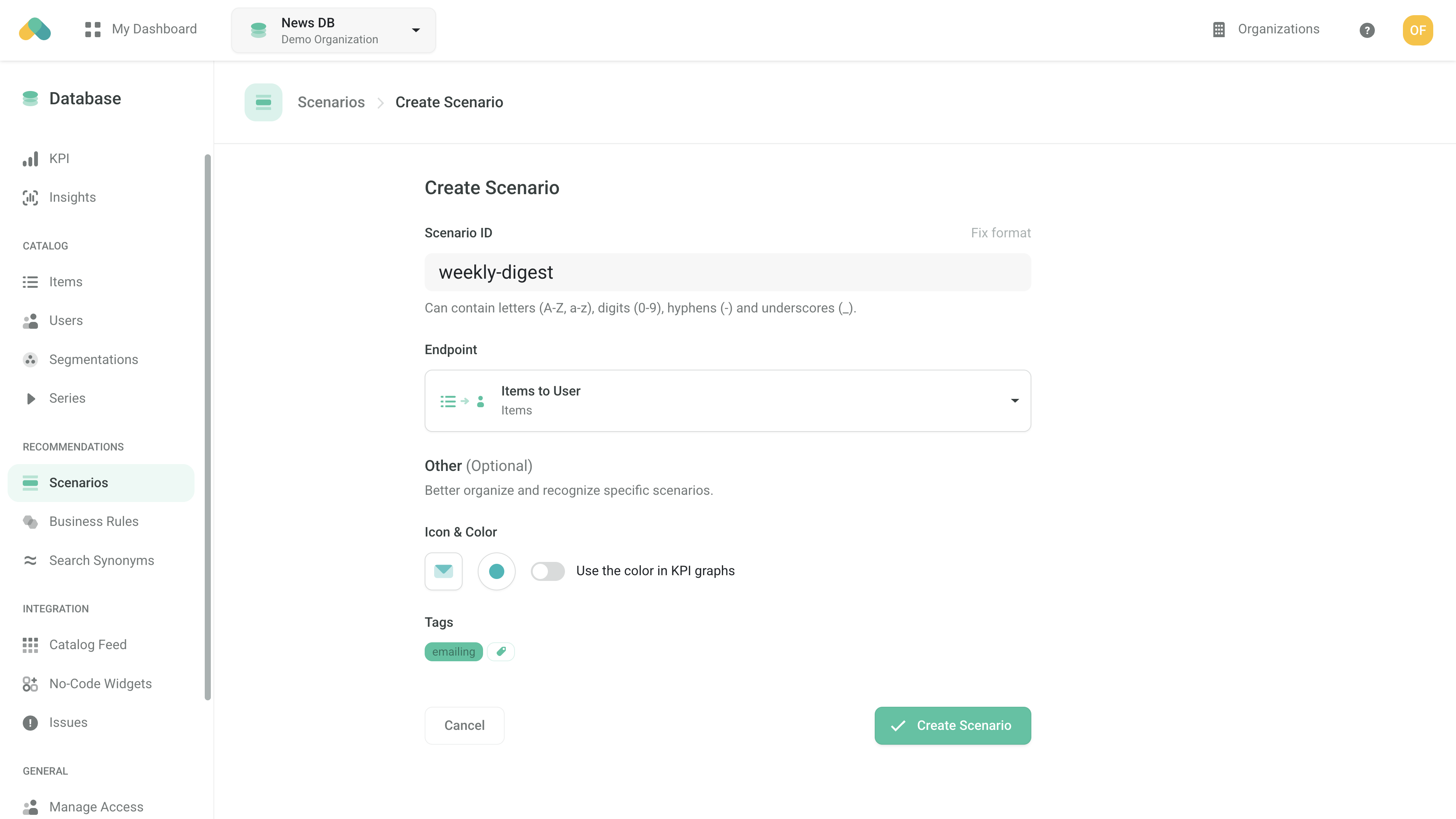Click the Manage Access icon
Screen dimensions: 1456x819
click(30, 806)
